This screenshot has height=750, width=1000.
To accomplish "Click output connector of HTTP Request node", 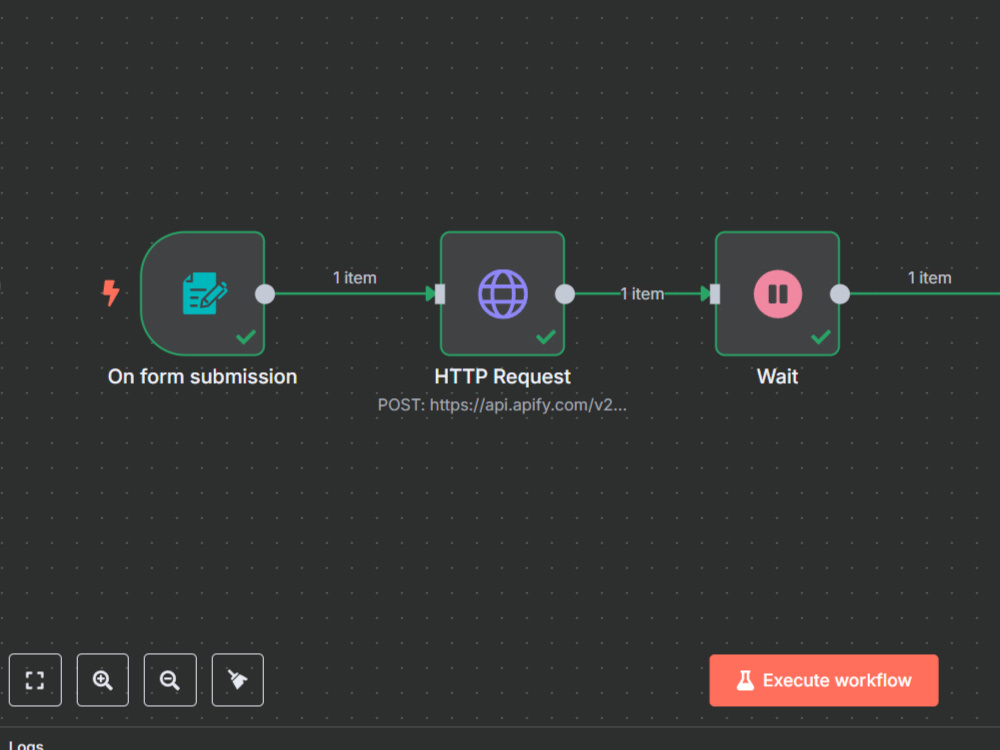I will click(x=564, y=294).
